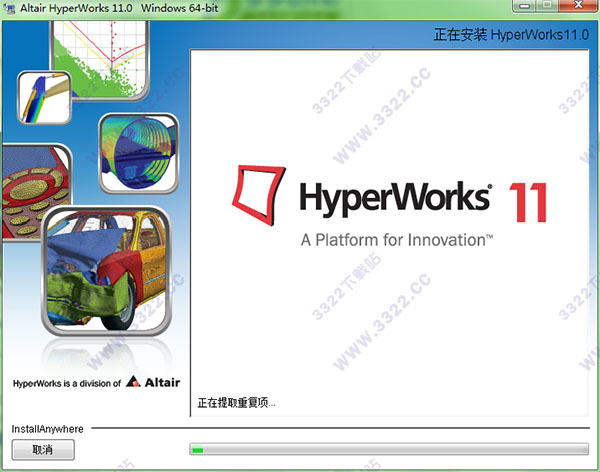Close the installer window

coord(578,6)
